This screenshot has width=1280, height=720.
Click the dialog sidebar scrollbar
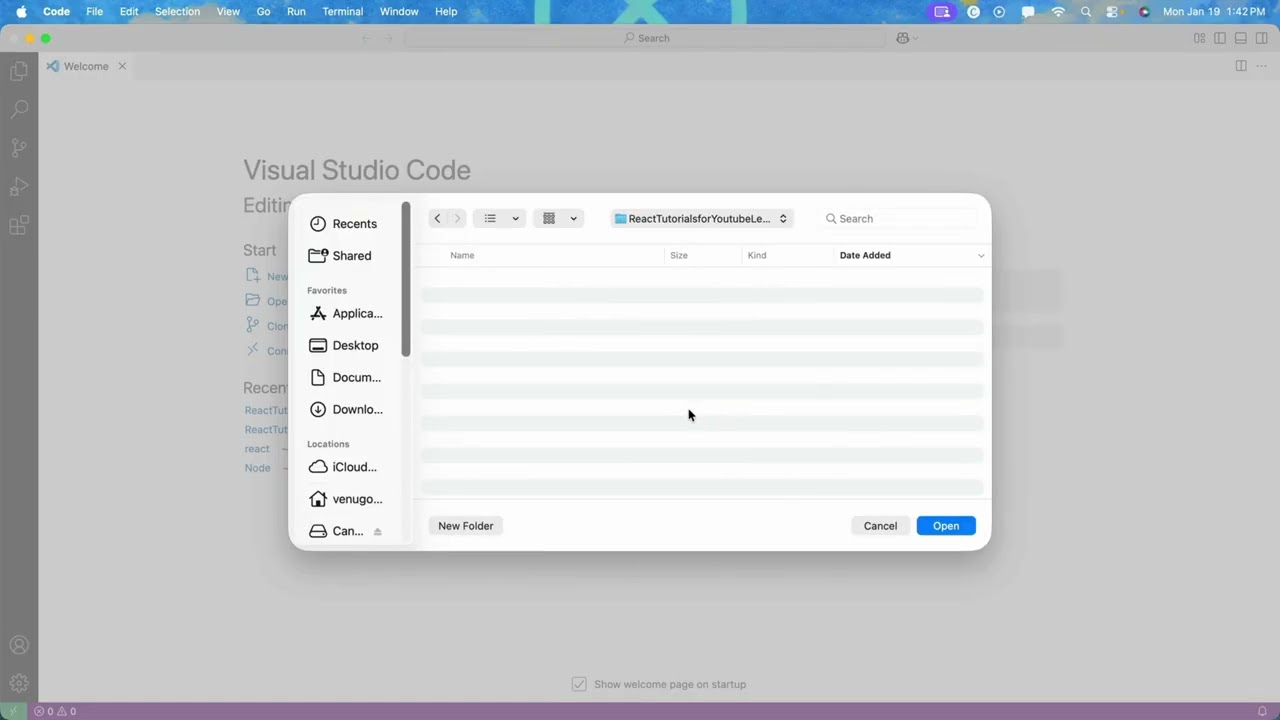[x=406, y=279]
